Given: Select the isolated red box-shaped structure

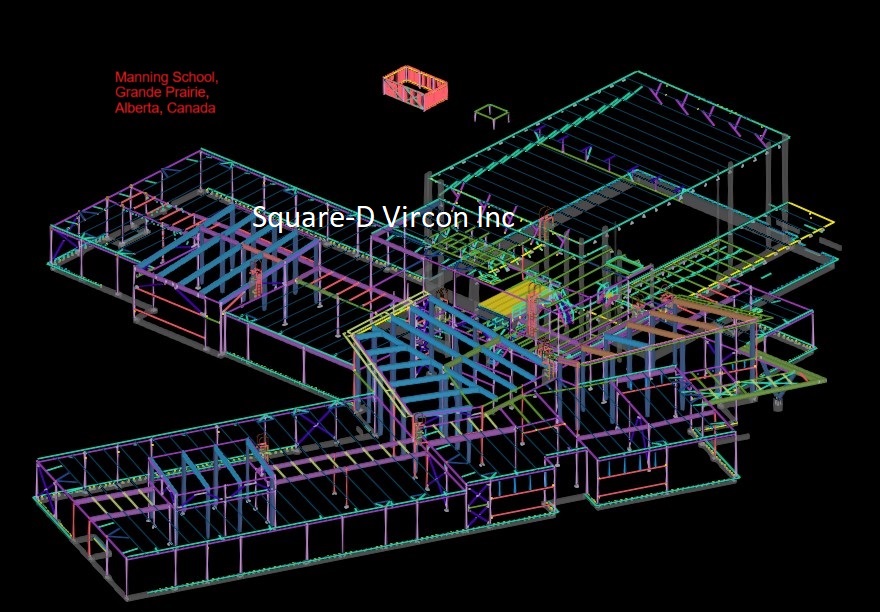Looking at the screenshot, I should [415, 88].
